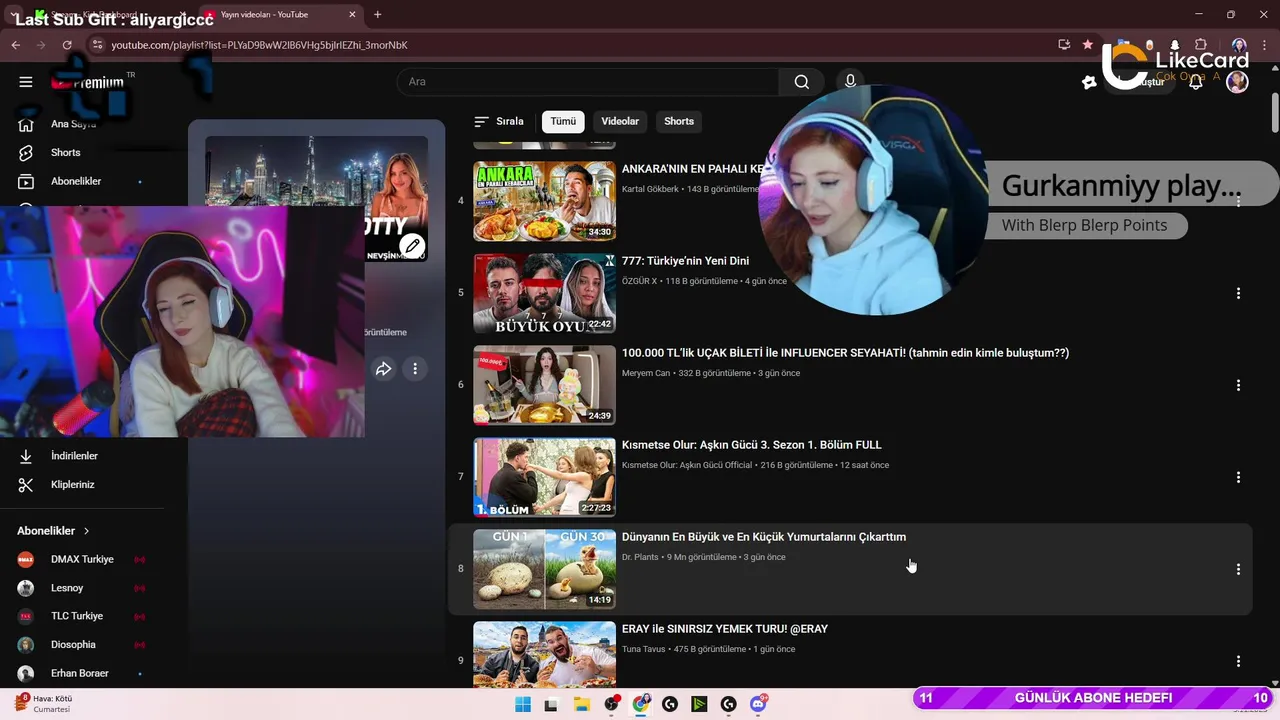Start voice search with the microphone icon
This screenshot has width=1280, height=720.
tap(850, 81)
